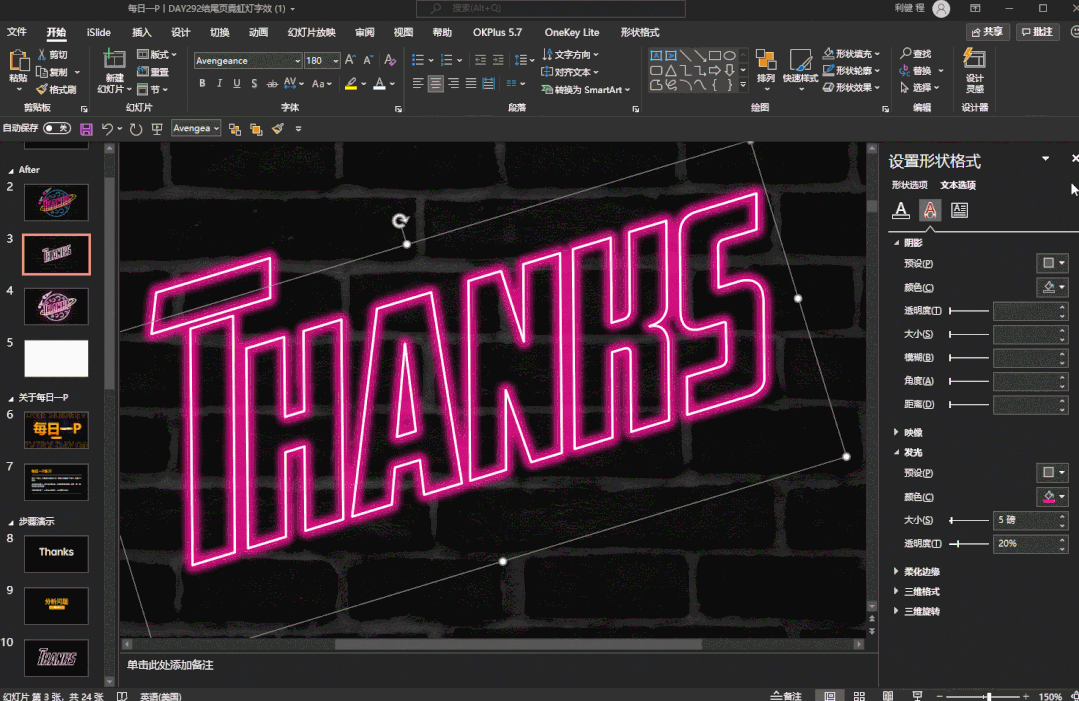
Task: Select Text Effects tab icon
Action: pos(930,210)
